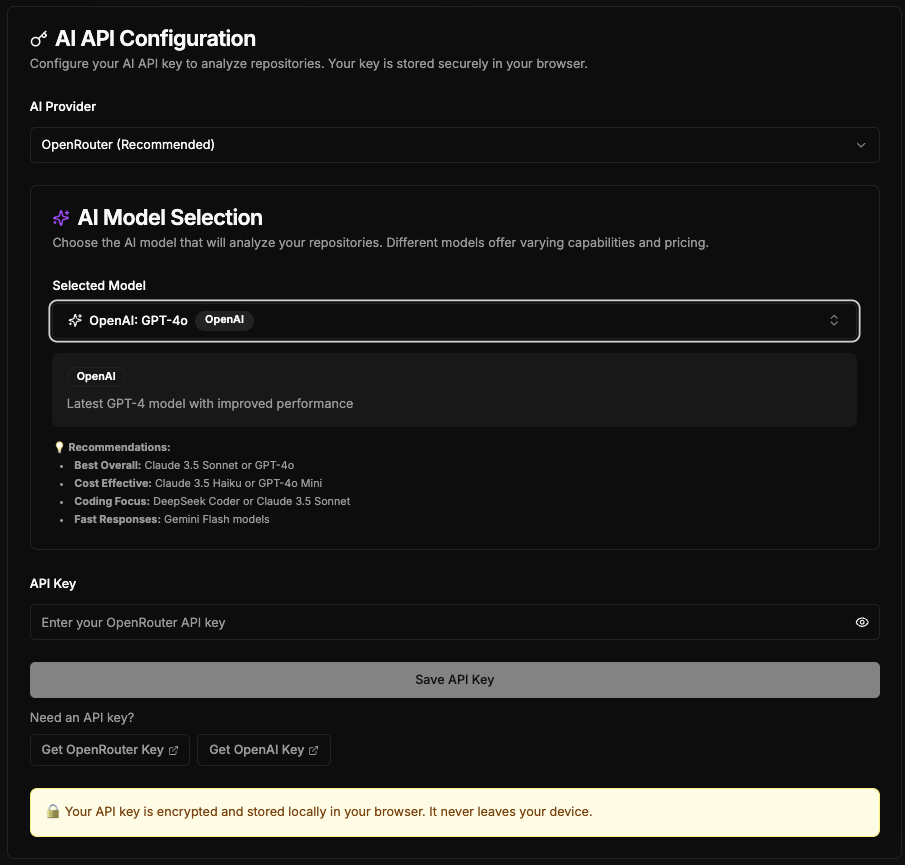The image size is (905, 865).
Task: Click the sparkle icon inside the Selected Model field
Action: tap(74, 320)
